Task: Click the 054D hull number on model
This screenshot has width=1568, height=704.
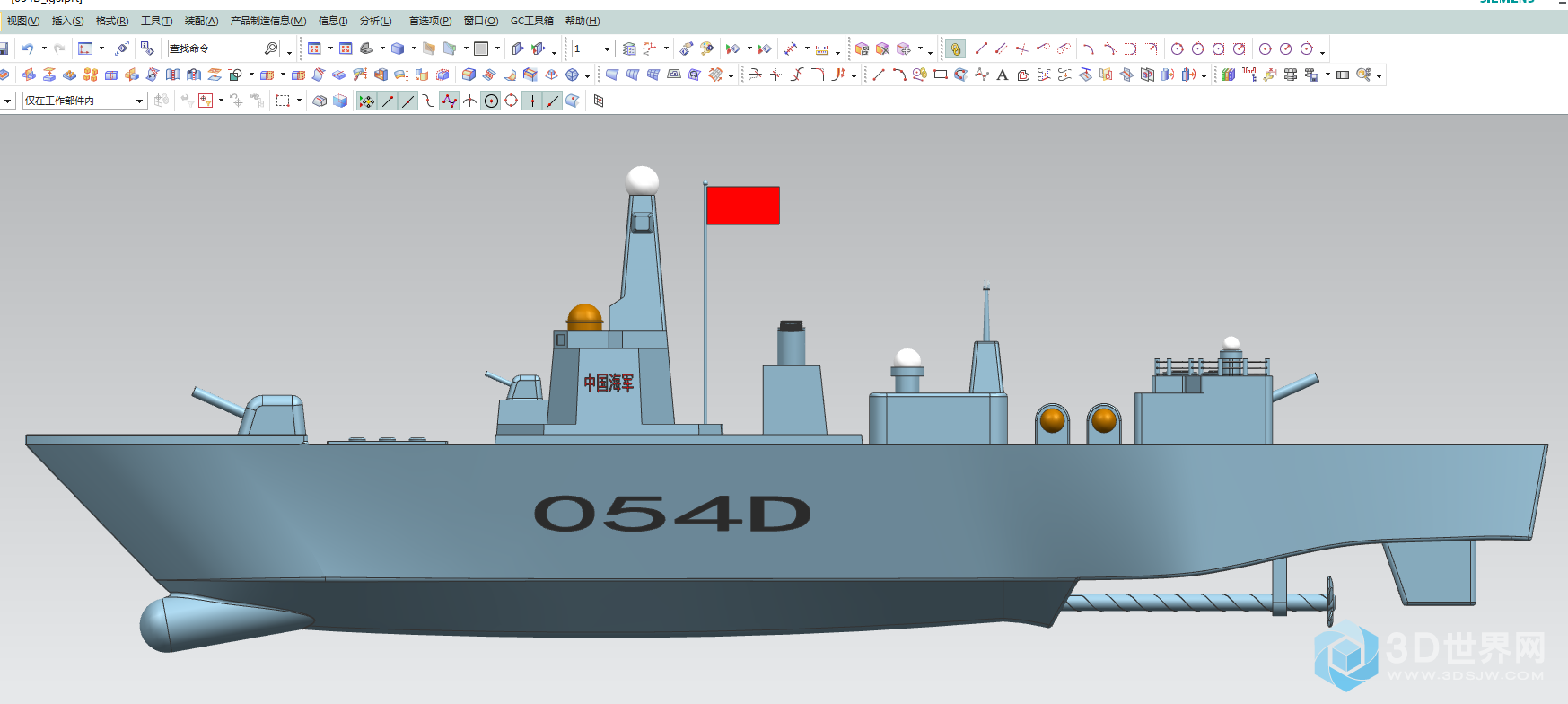Action: coord(672,513)
